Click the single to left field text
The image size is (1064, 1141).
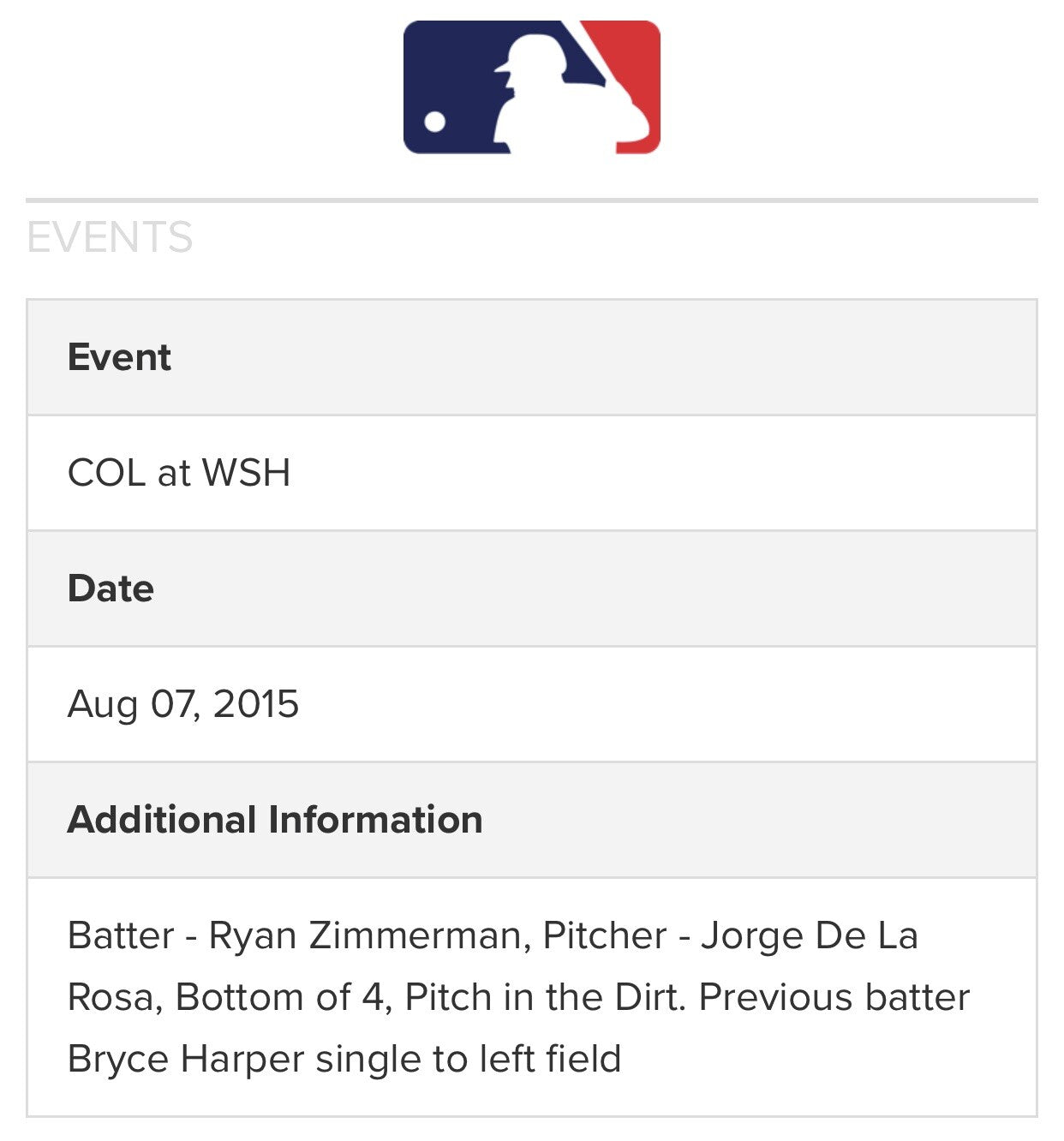(468, 1059)
